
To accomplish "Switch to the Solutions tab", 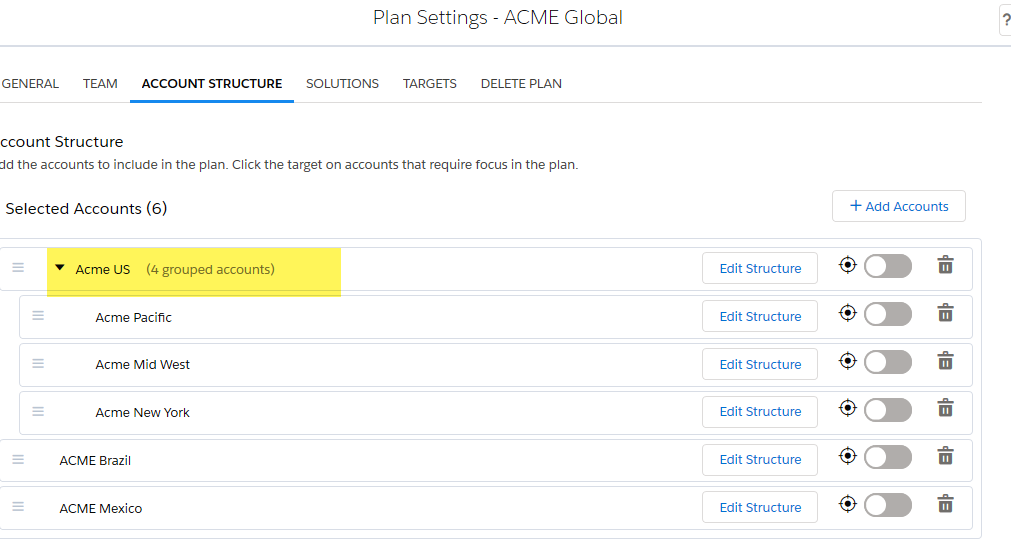I will click(342, 84).
